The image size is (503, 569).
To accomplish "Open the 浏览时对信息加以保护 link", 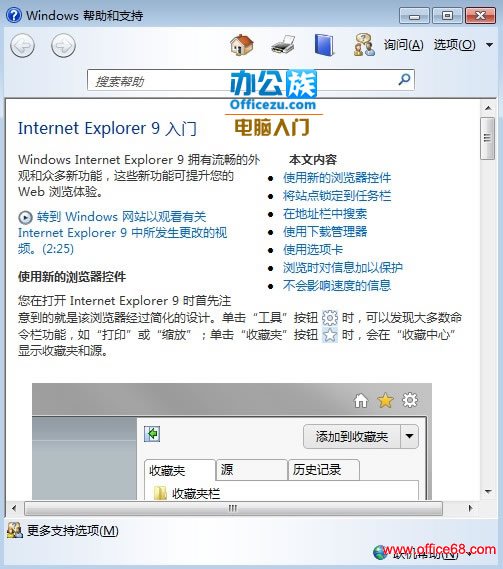I will coord(343,267).
